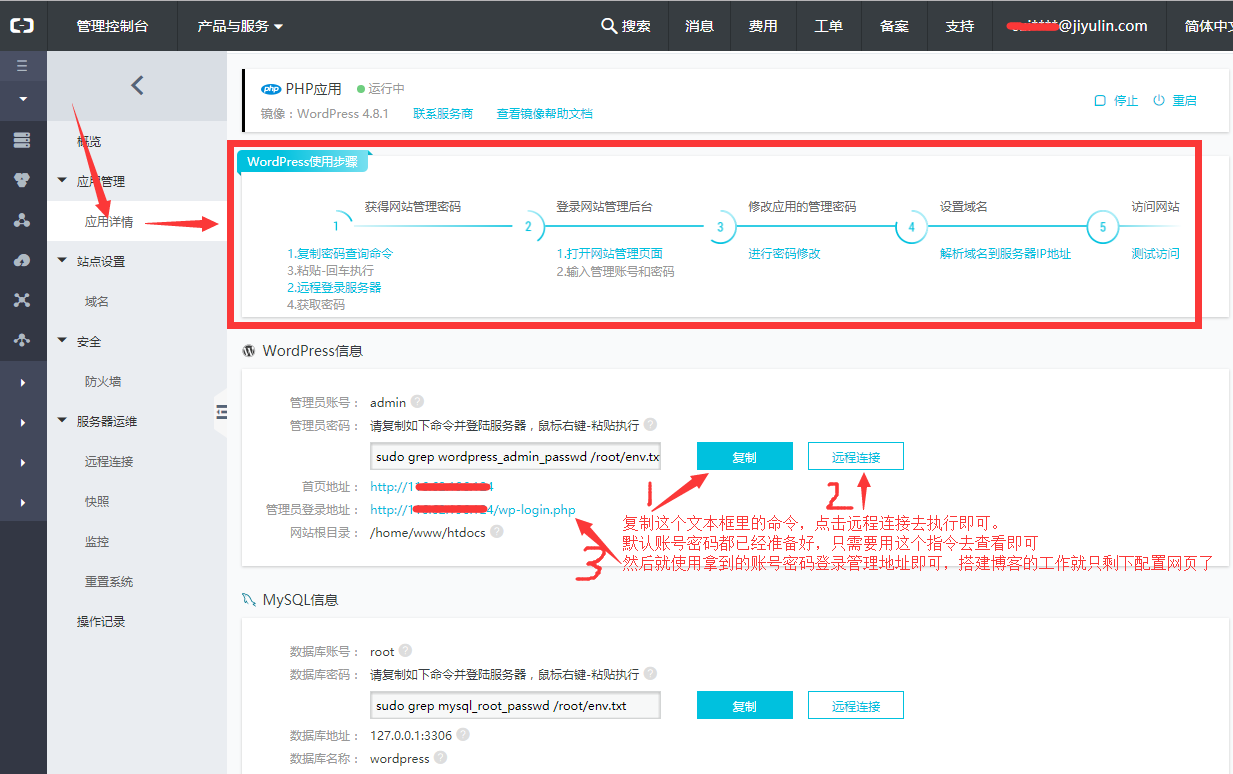This screenshot has height=774, width=1233.
Task: Collapse the 站点设置 section
Action: click(62, 261)
